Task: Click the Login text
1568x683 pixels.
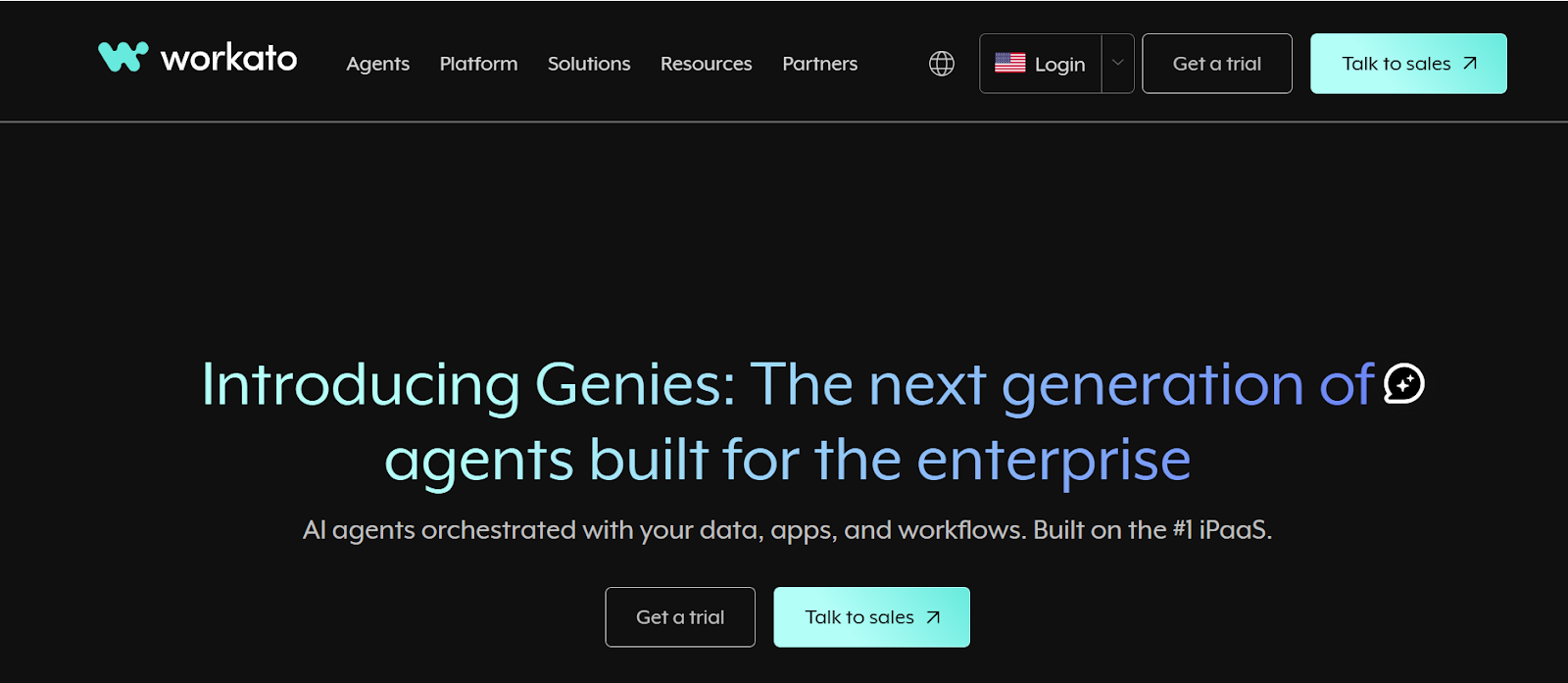Action: coord(1060,65)
